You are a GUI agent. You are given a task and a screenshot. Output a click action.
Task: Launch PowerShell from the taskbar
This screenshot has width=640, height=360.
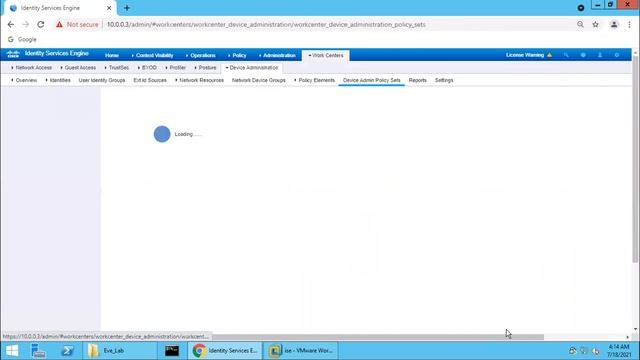[x=67, y=351]
